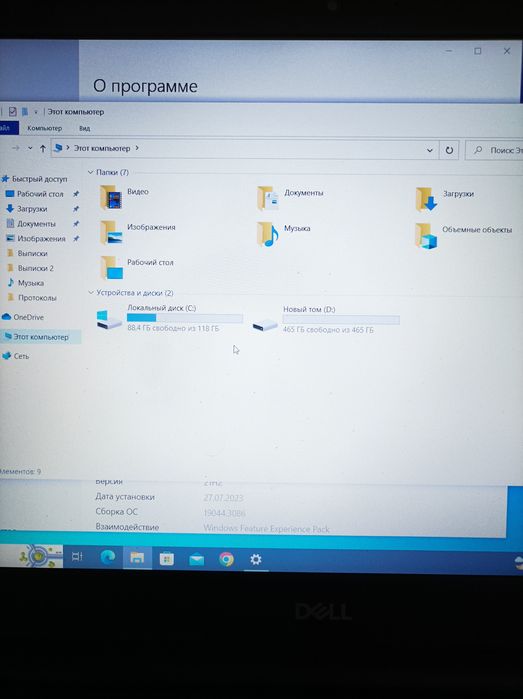Select Локальный диск (C:) drive

point(170,318)
